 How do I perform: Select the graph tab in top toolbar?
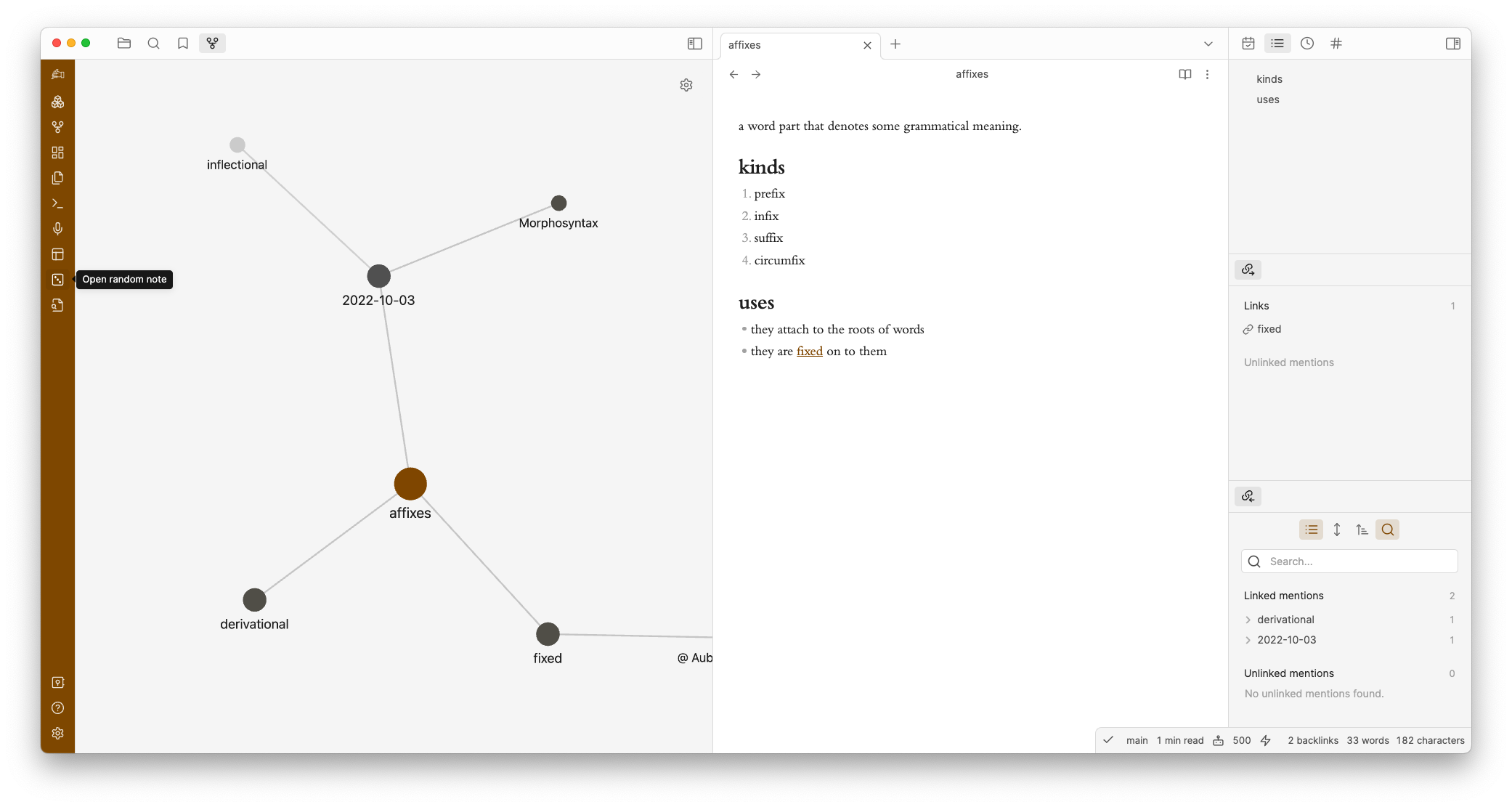[212, 44]
